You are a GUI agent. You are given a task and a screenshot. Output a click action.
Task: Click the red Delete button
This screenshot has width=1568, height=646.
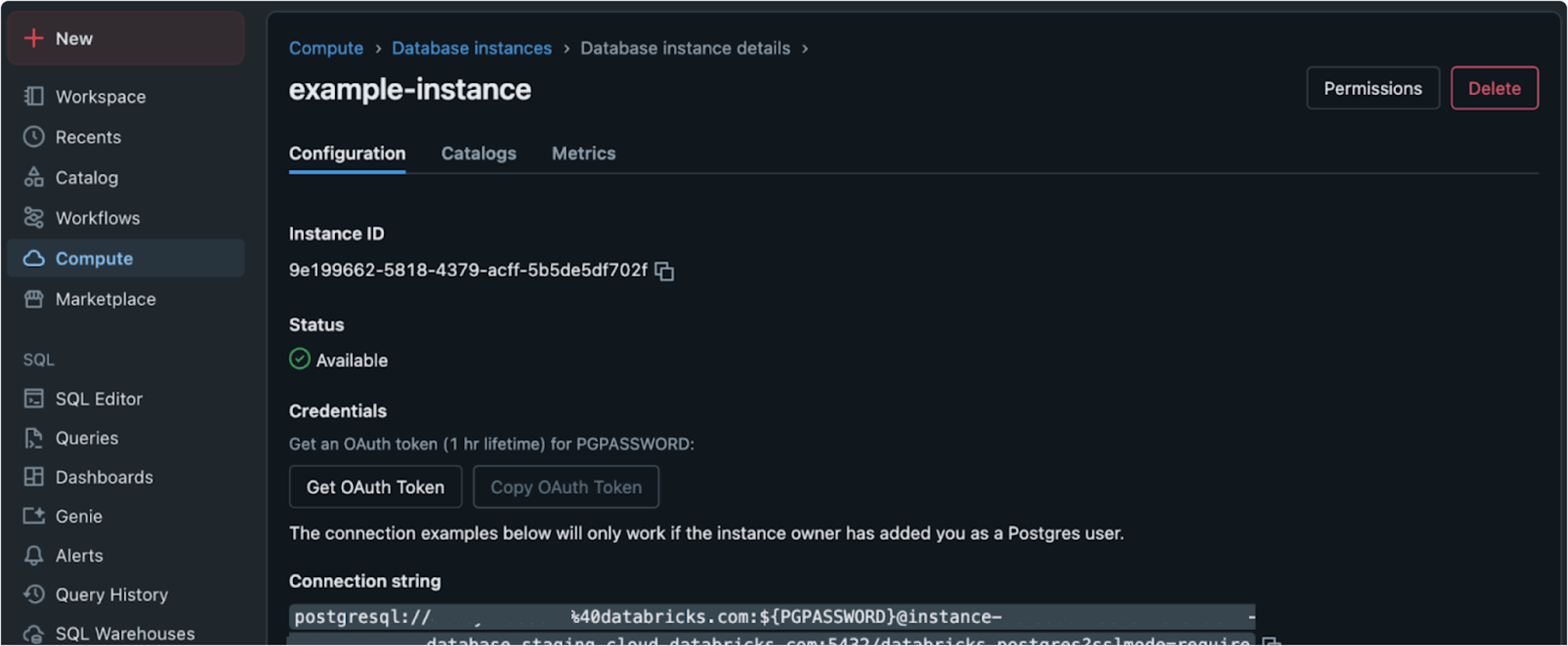[x=1494, y=88]
